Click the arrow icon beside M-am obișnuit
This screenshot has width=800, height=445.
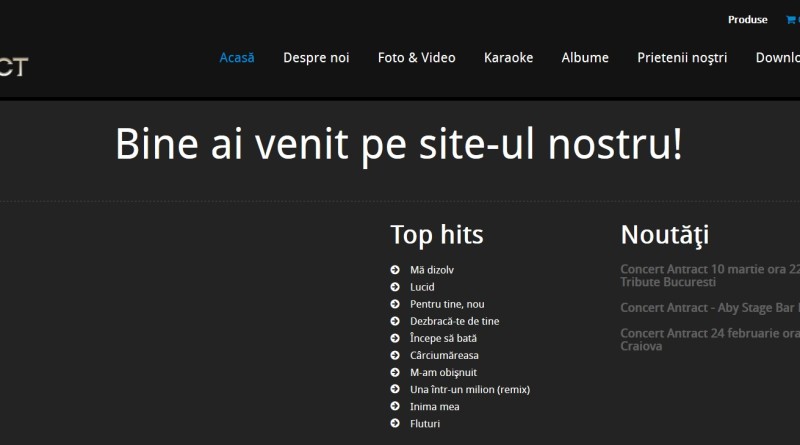(x=395, y=372)
